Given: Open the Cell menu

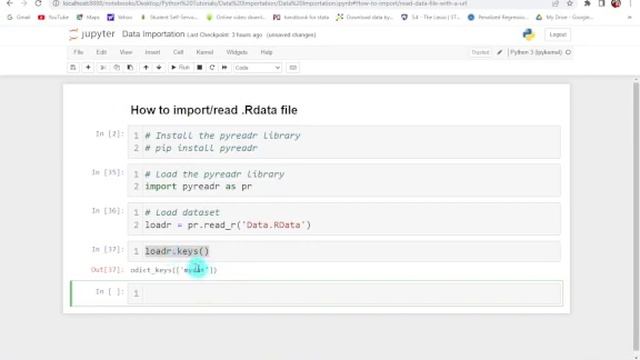Looking at the screenshot, I should (x=178, y=52).
